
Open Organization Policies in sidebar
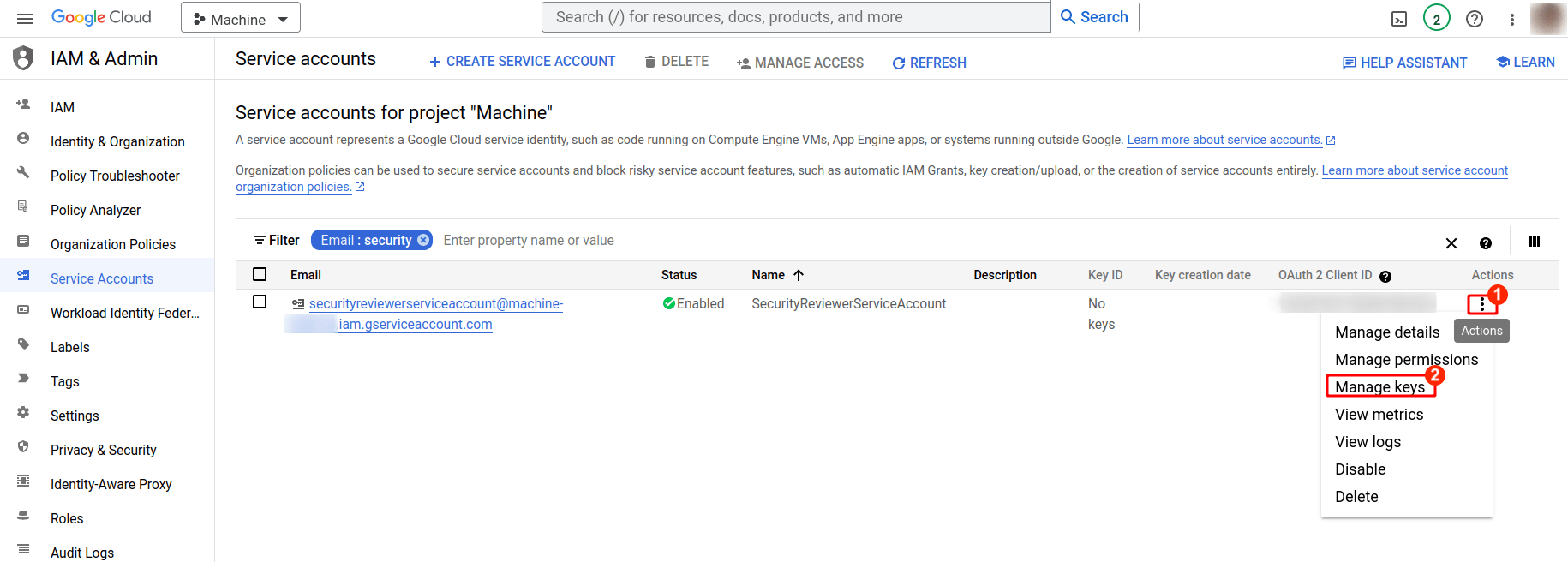pos(113,244)
